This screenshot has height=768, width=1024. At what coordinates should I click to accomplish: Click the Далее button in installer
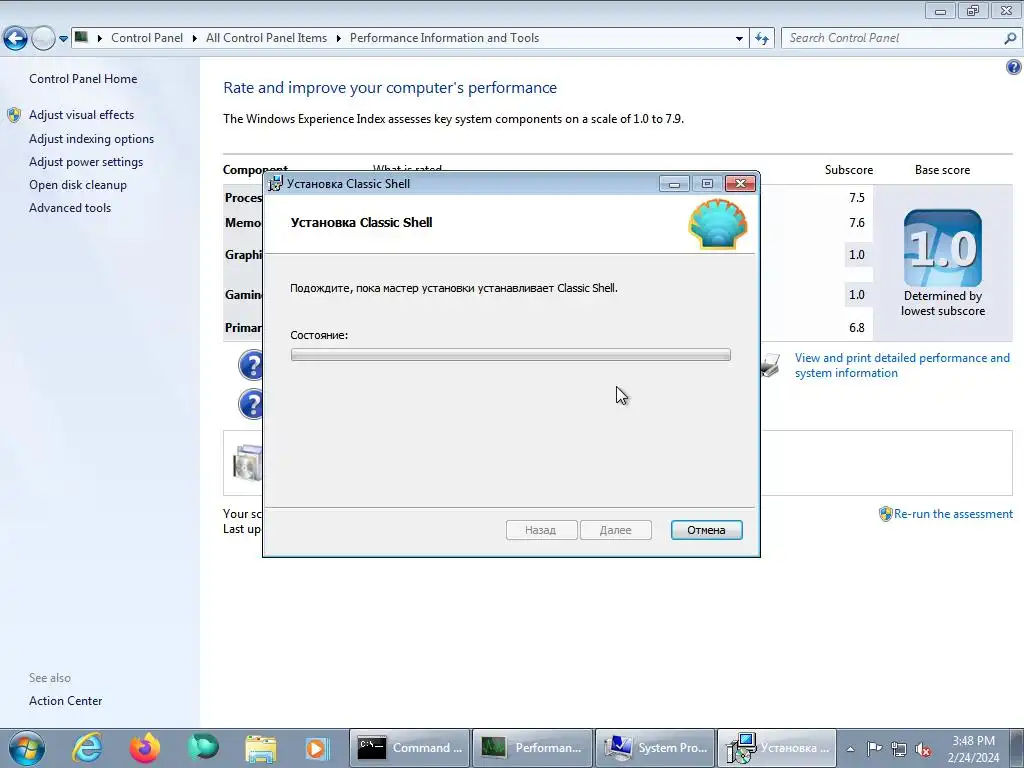tap(615, 530)
